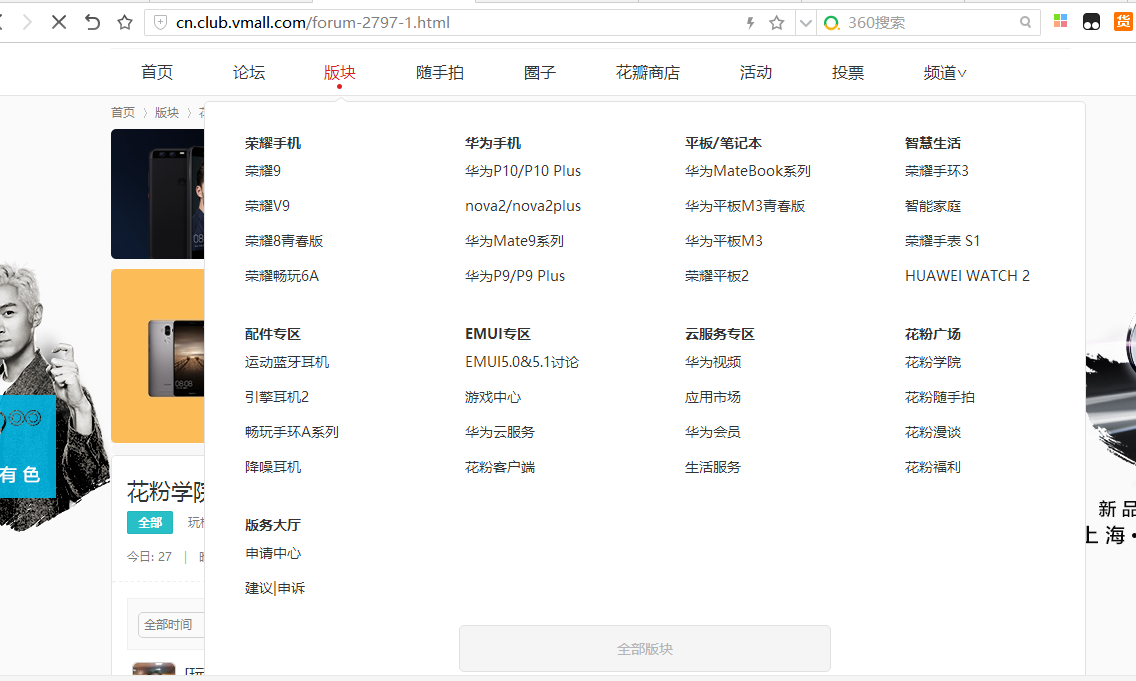Screen dimensions: 1136x681
Task: Click the 版块 breadcrumb link
Action: pos(167,112)
